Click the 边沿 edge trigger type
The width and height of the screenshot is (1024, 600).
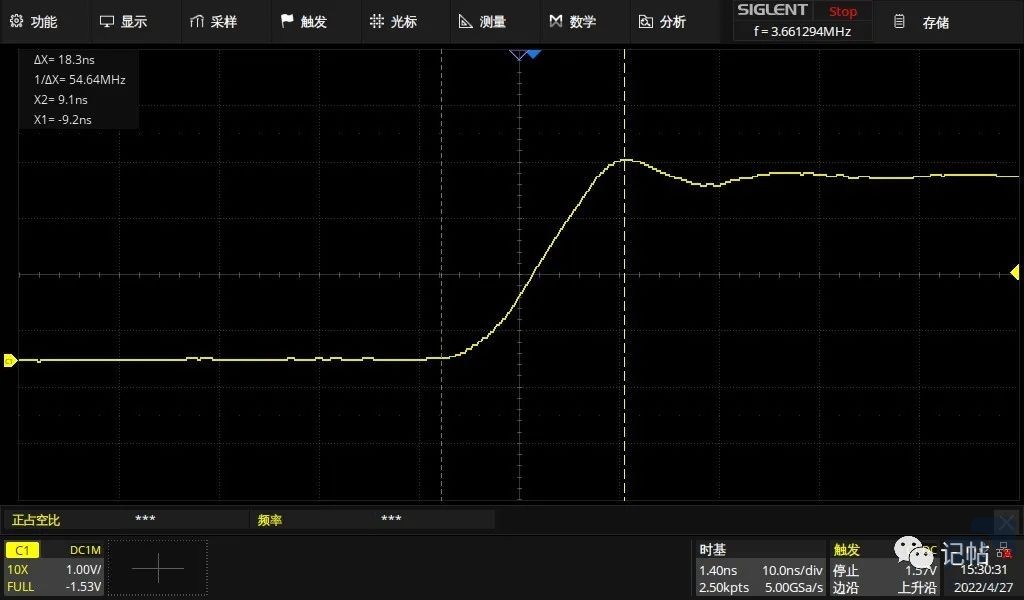[x=846, y=588]
